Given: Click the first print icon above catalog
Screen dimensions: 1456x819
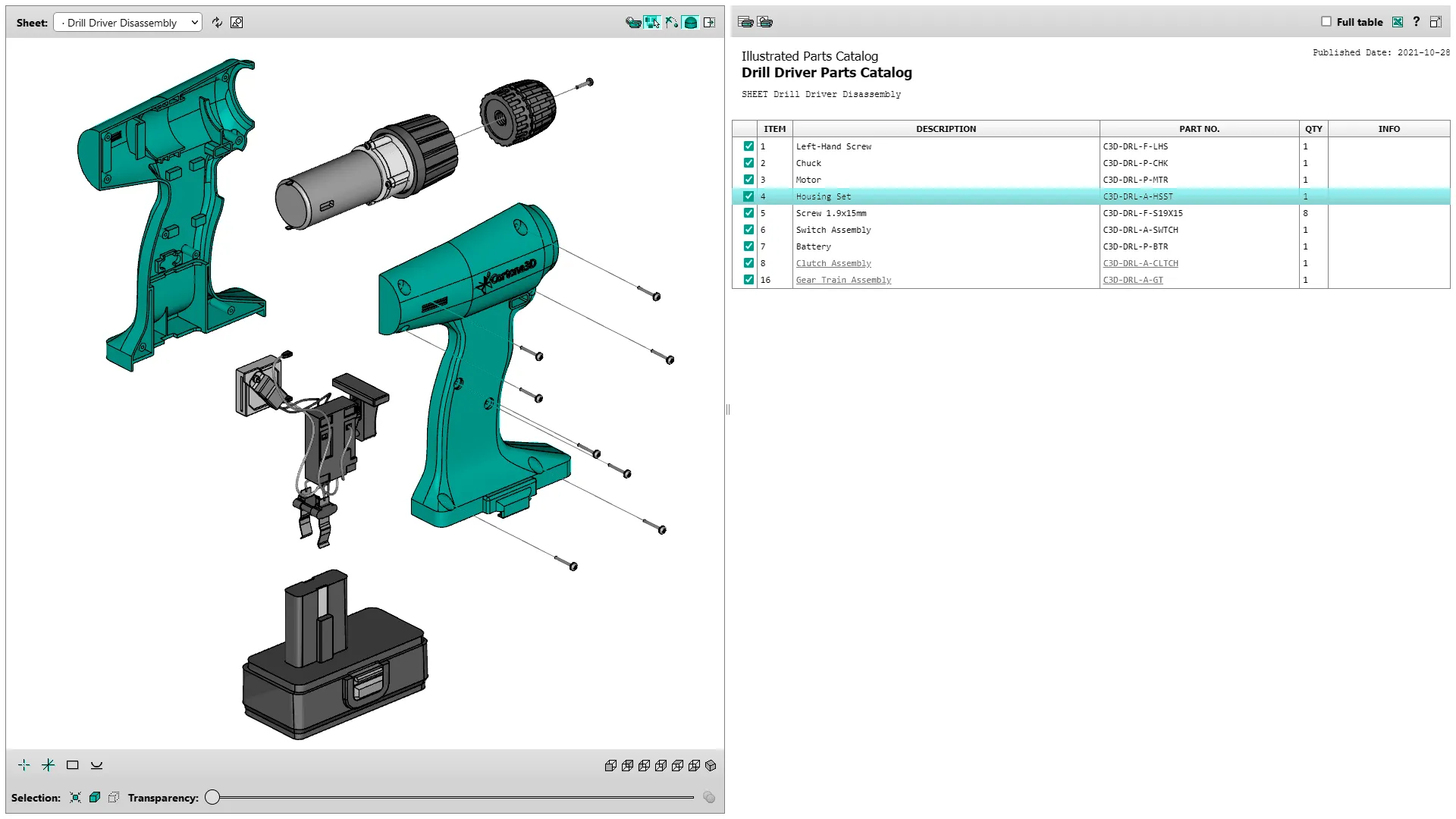Looking at the screenshot, I should pyautogui.click(x=745, y=22).
